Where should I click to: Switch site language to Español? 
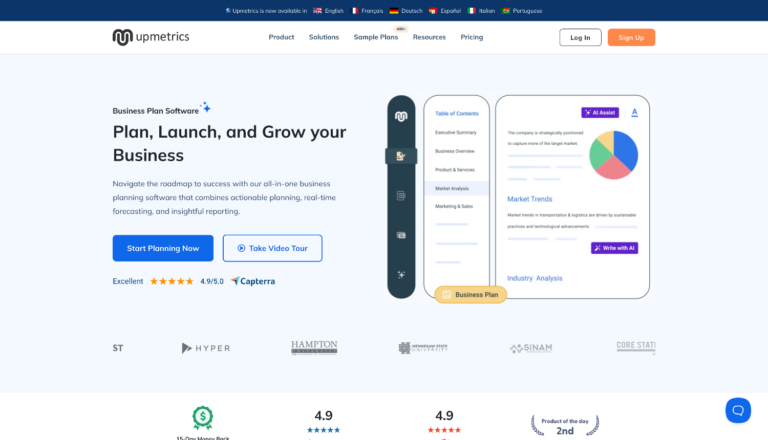pyautogui.click(x=451, y=11)
